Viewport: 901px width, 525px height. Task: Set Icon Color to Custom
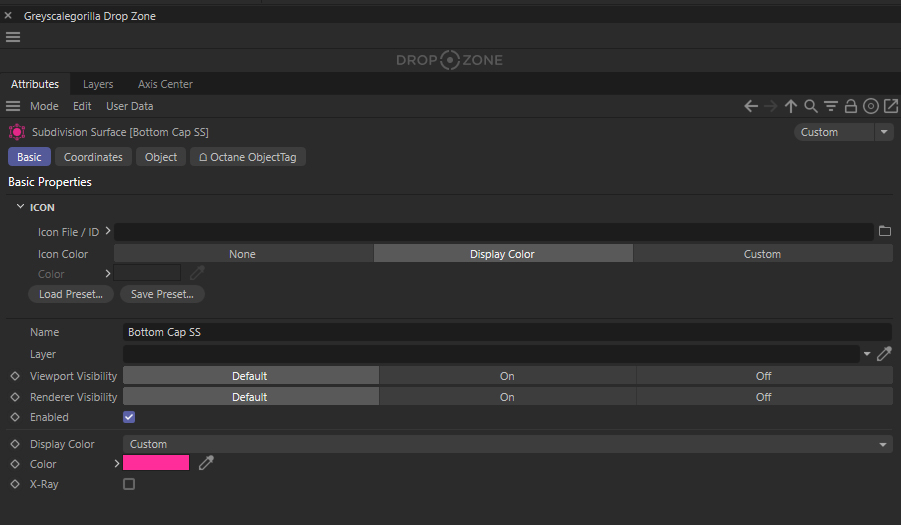pyautogui.click(x=763, y=253)
